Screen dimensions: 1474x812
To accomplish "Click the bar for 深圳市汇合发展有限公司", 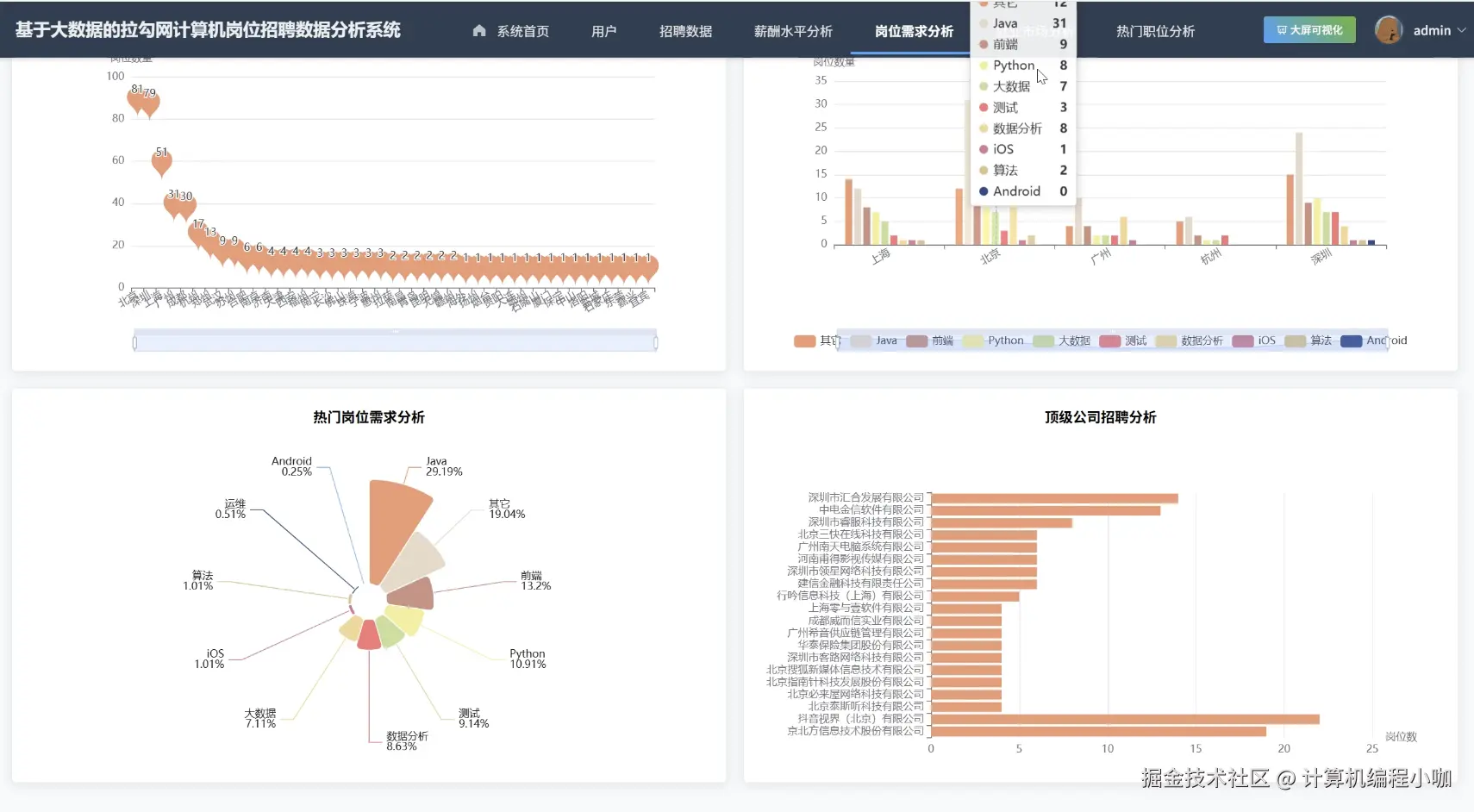I will pyautogui.click(x=1054, y=498).
